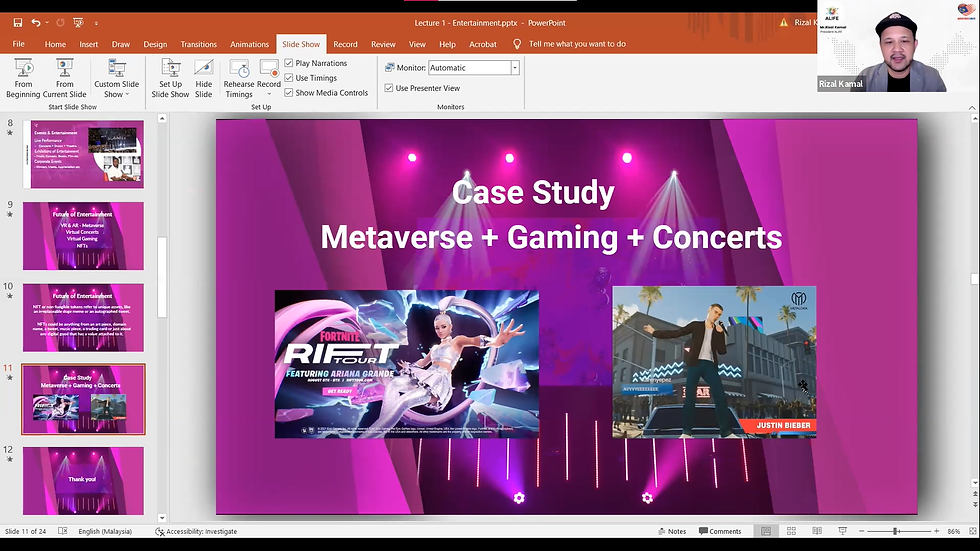This screenshot has height=551, width=980.
Task: Click the Fortnite Rift Tour image
Action: click(x=407, y=364)
